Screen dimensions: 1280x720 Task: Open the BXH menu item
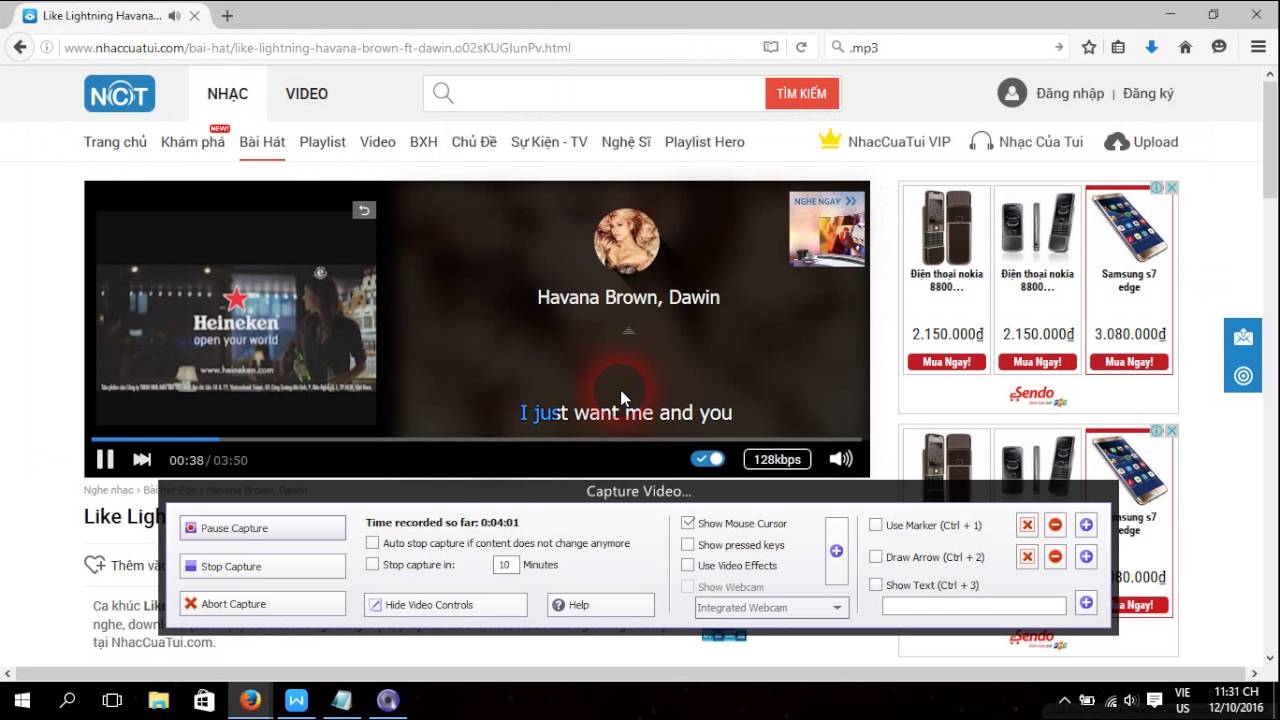[423, 142]
